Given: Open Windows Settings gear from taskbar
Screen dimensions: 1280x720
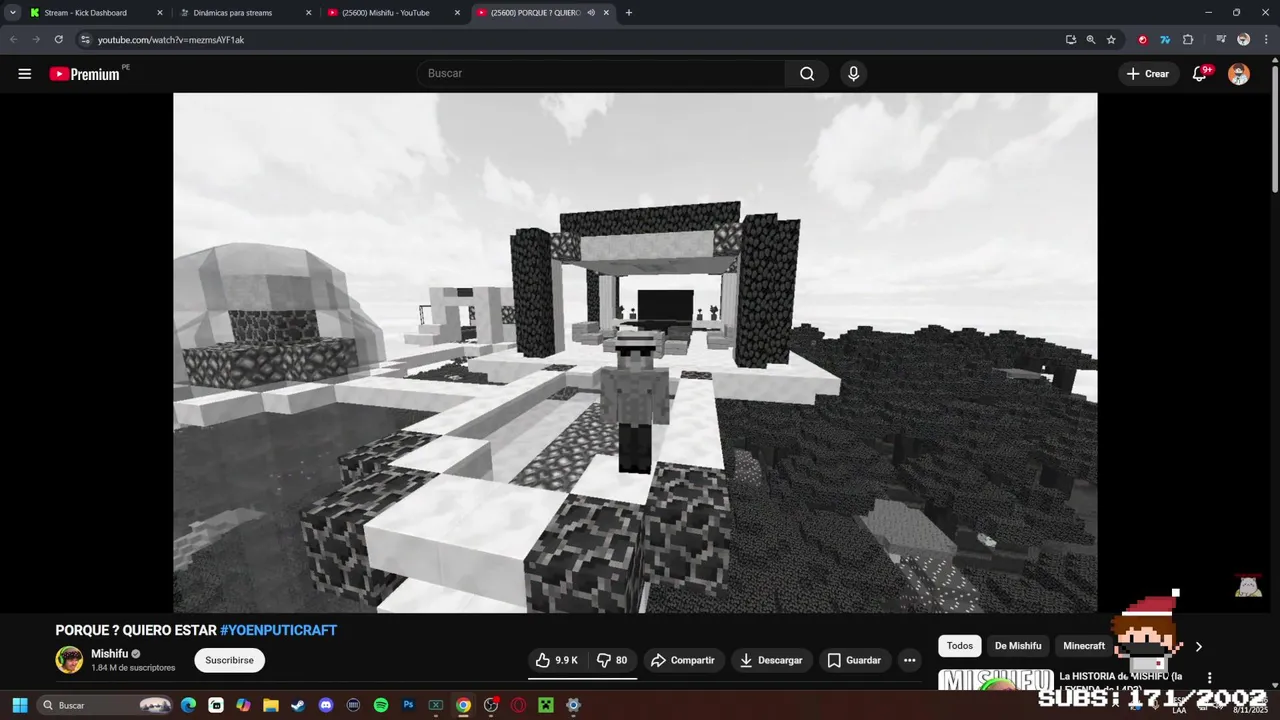Looking at the screenshot, I should [x=573, y=705].
